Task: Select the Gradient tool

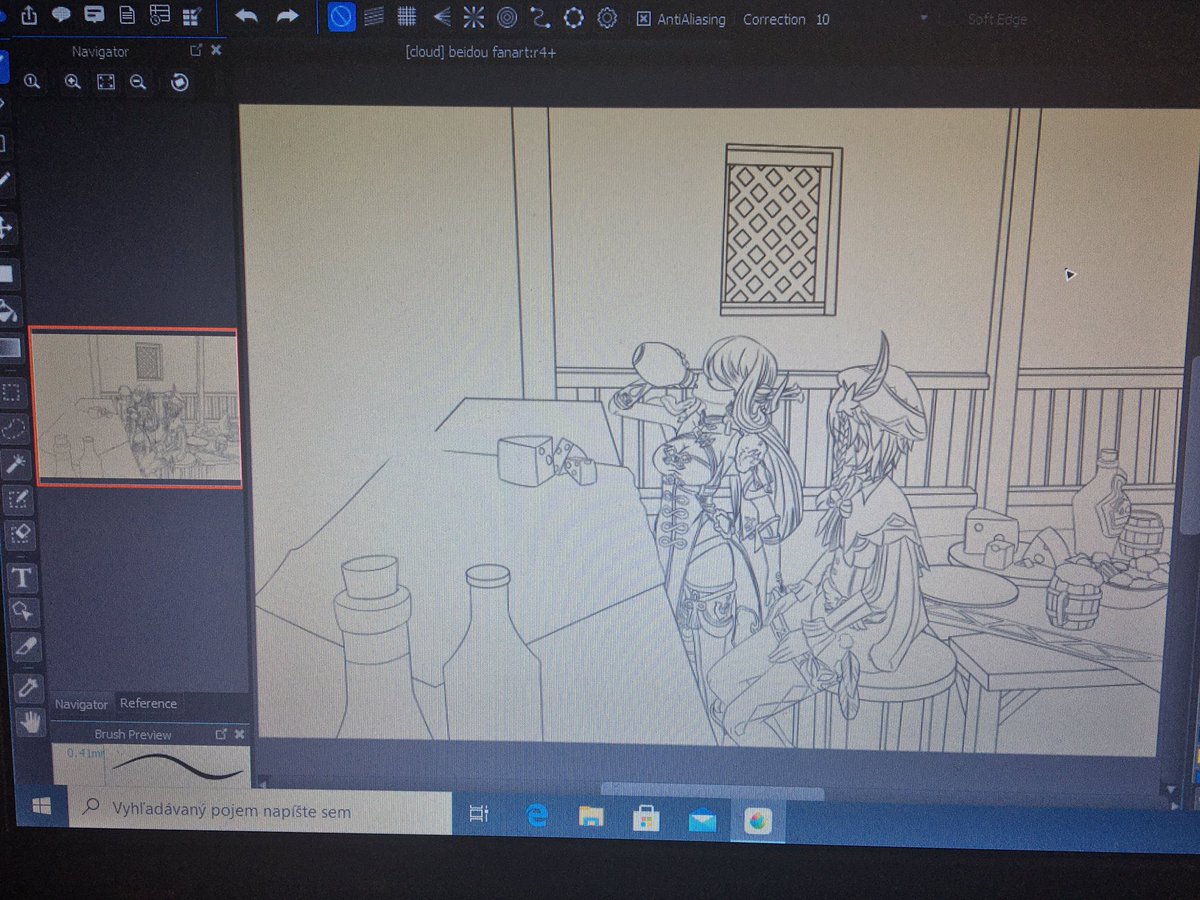Action: (x=10, y=349)
